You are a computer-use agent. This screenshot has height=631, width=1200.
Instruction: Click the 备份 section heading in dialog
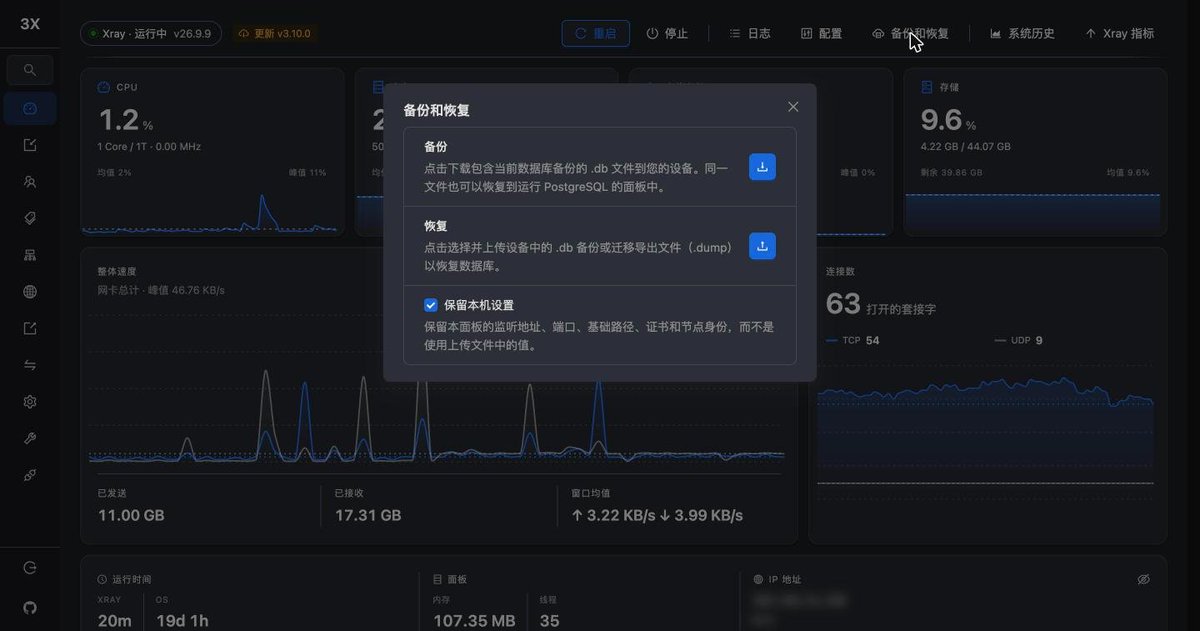click(x=435, y=146)
